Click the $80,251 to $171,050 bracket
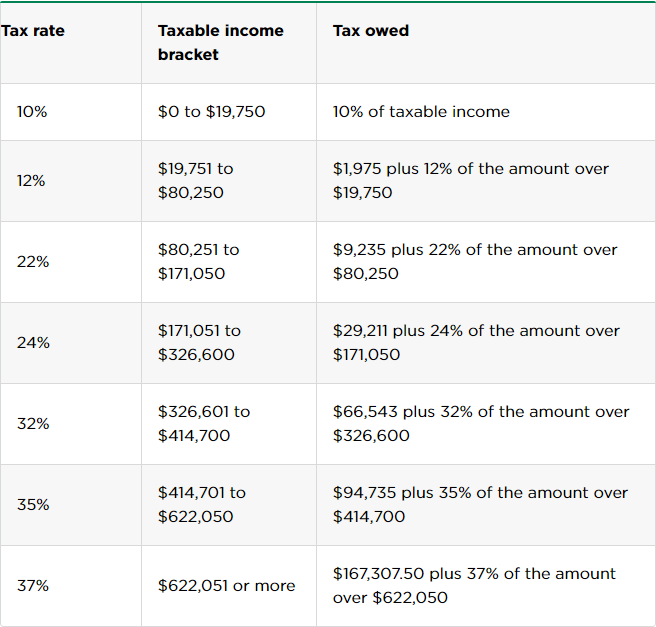 click(x=198, y=262)
